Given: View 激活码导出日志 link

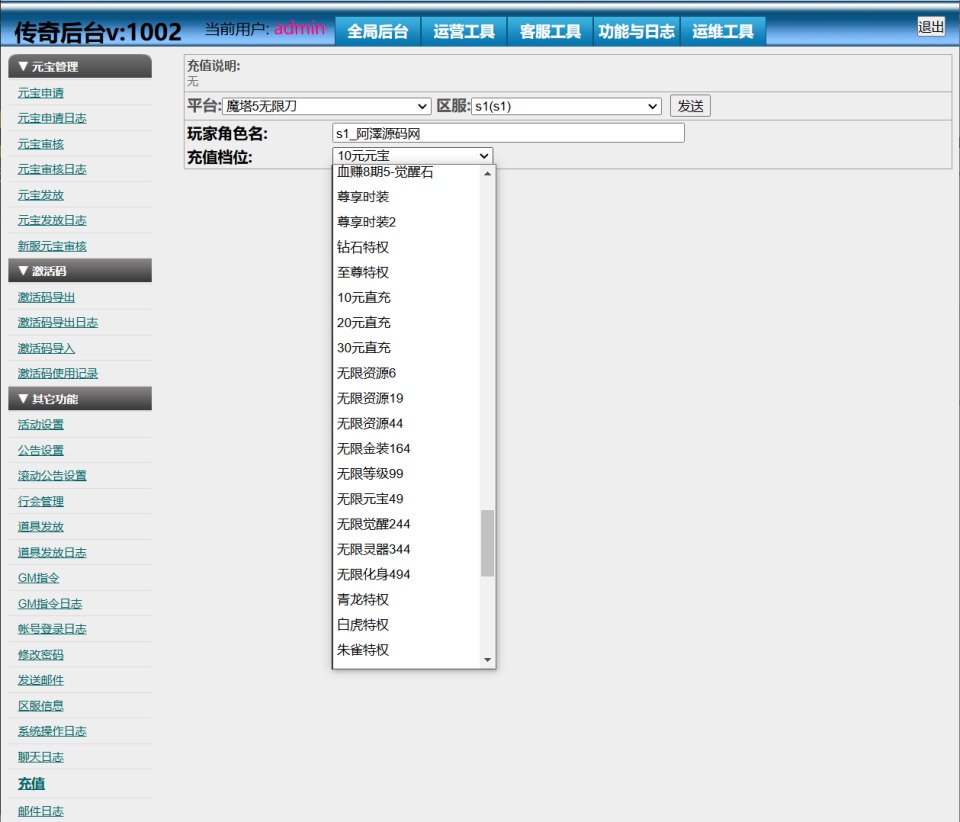Looking at the screenshot, I should click(58, 322).
